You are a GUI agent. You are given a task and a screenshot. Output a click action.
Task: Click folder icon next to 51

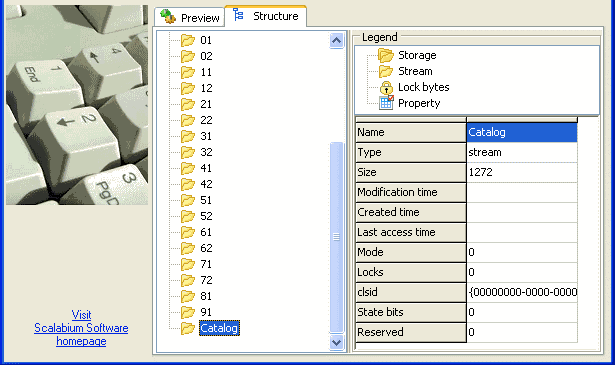[188, 200]
